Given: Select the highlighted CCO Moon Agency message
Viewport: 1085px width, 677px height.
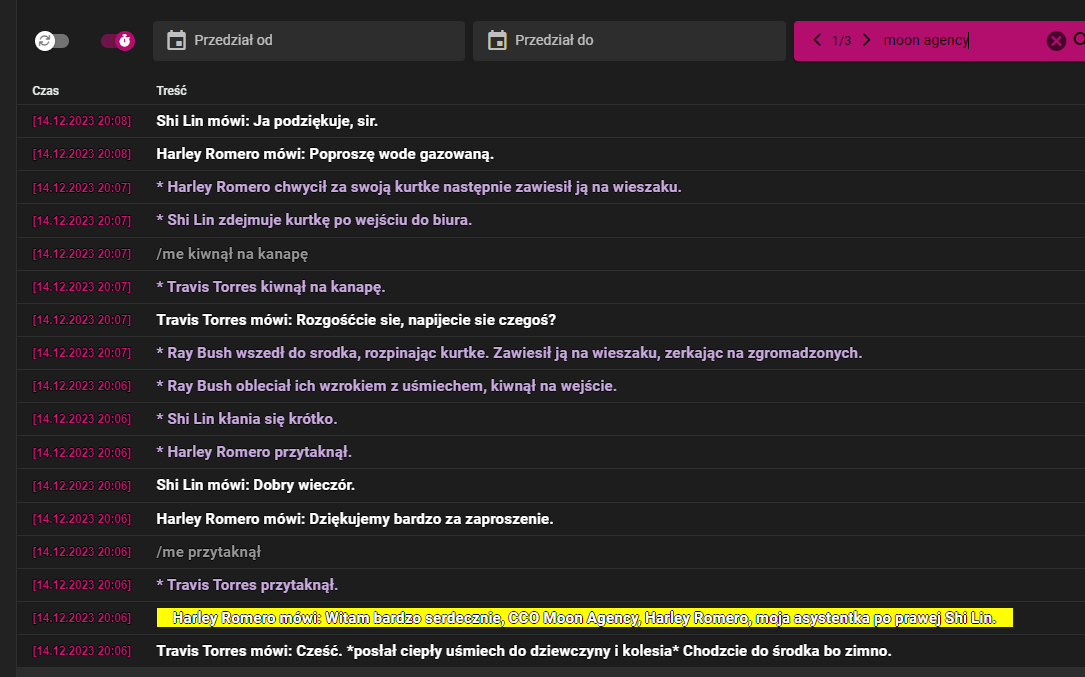Looking at the screenshot, I should pos(585,617).
